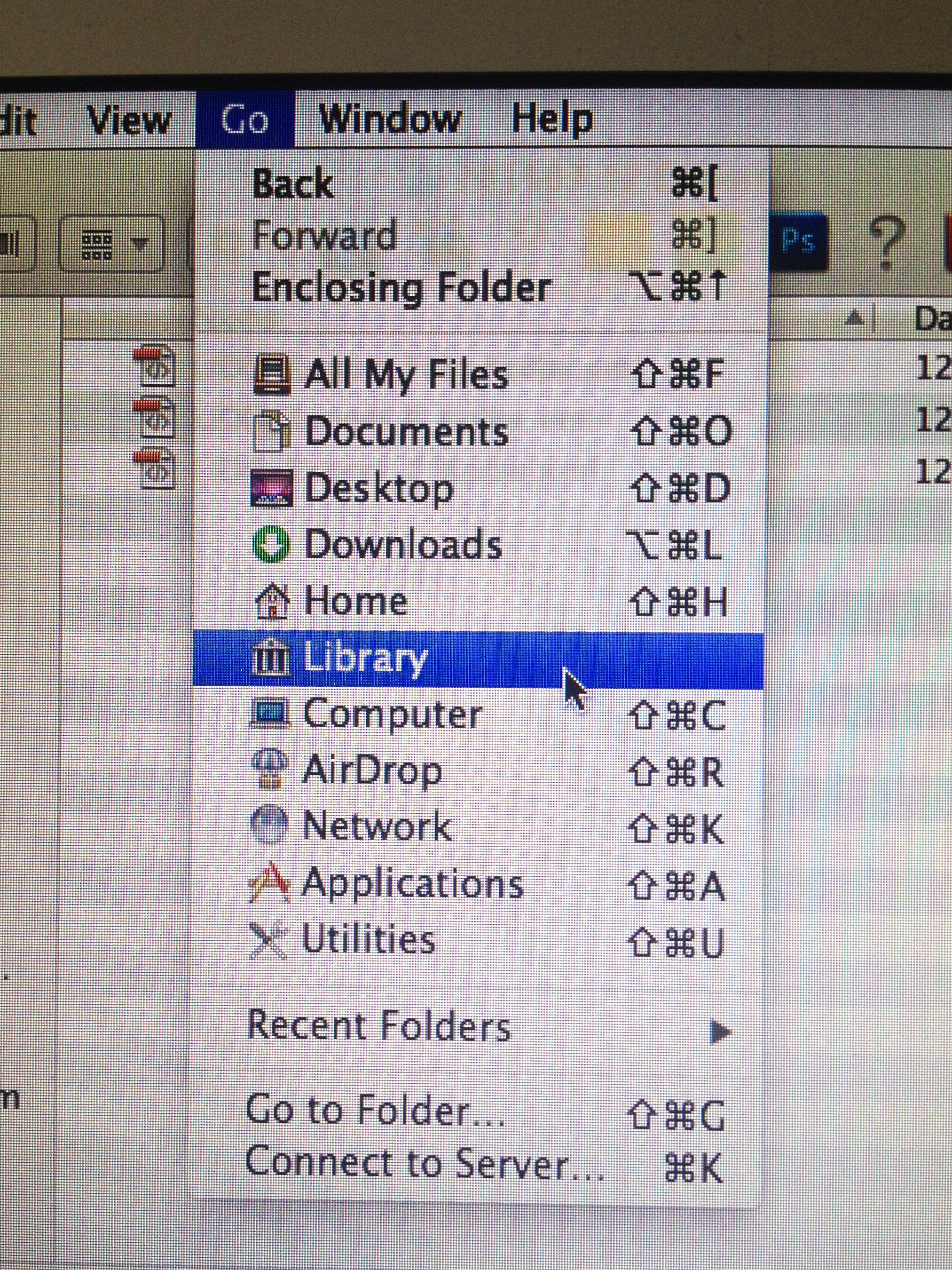This screenshot has height=1270, width=952.
Task: Click the column sort arrow in header
Action: (x=855, y=317)
